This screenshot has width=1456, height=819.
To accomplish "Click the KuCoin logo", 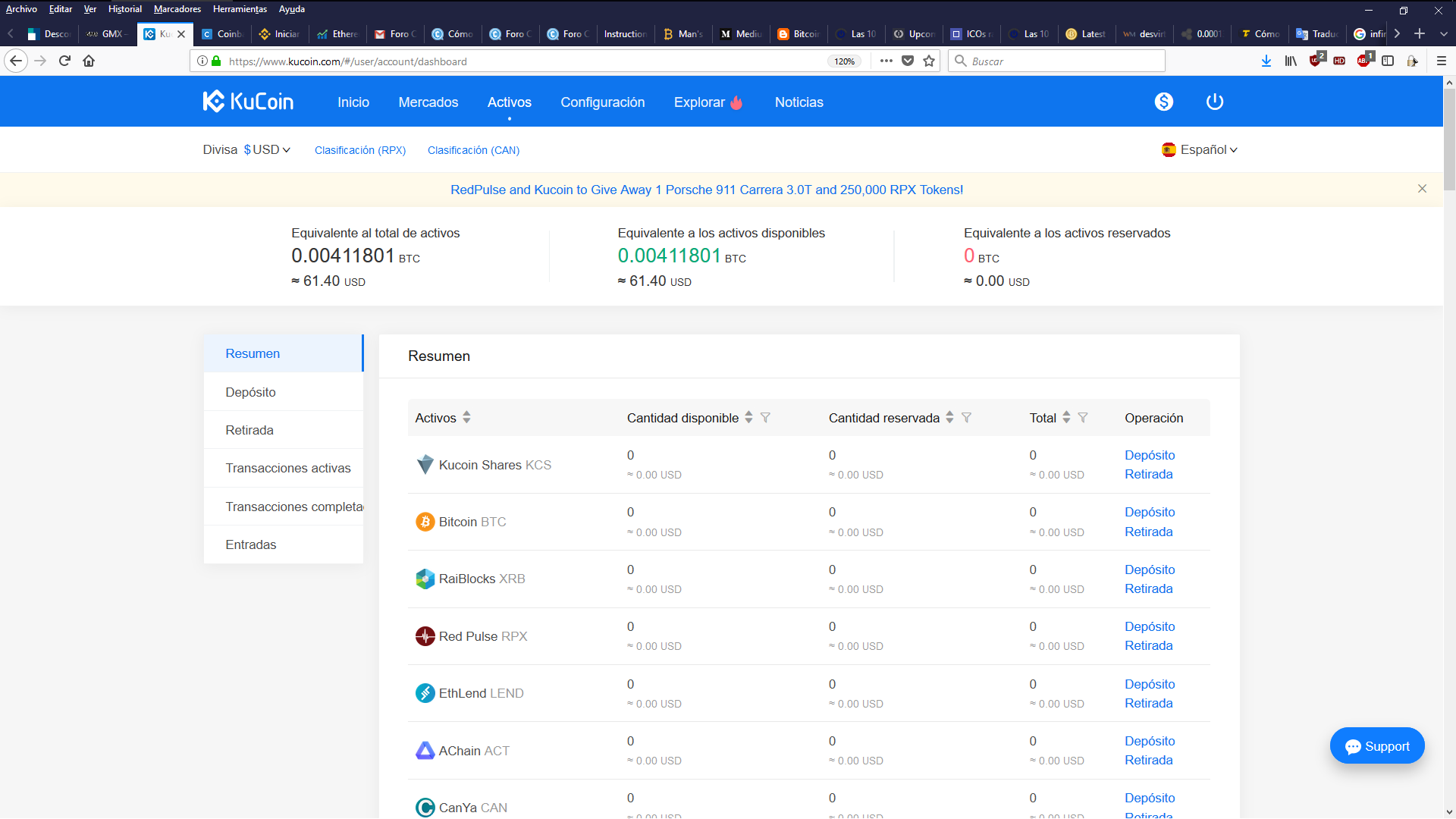I will (248, 102).
